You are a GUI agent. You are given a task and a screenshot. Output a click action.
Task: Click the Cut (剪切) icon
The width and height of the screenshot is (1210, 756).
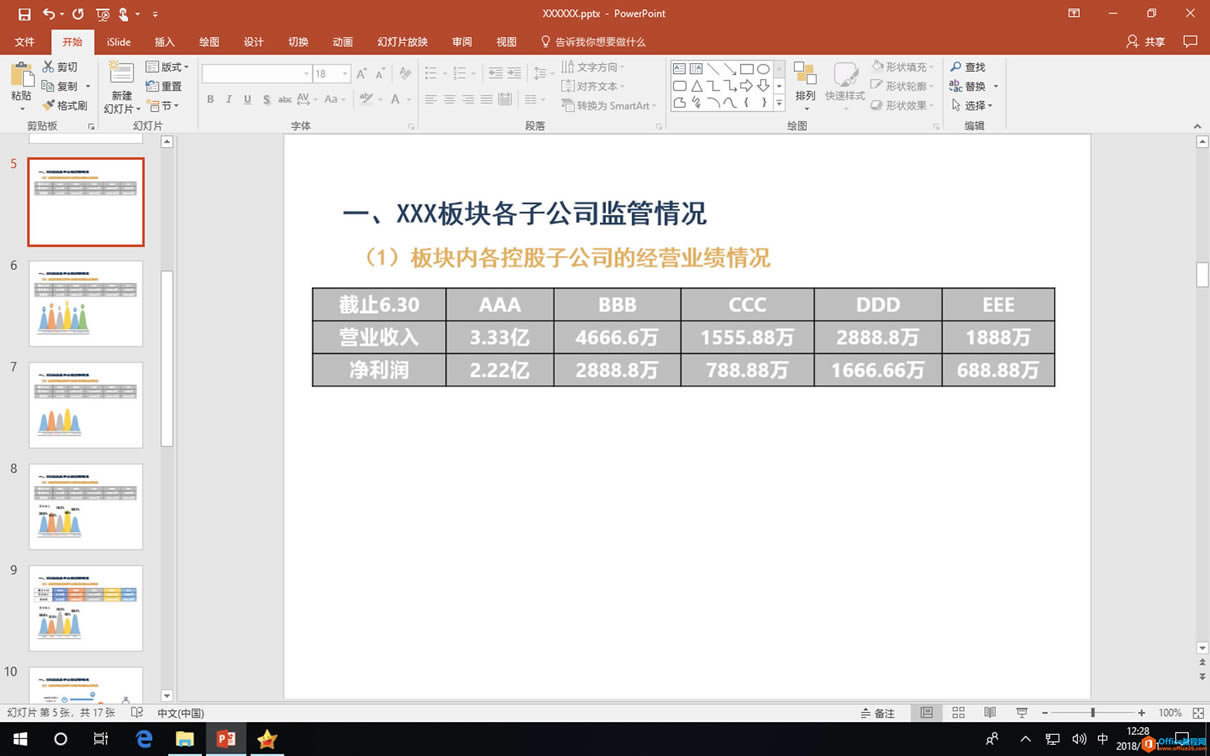pyautogui.click(x=47, y=65)
